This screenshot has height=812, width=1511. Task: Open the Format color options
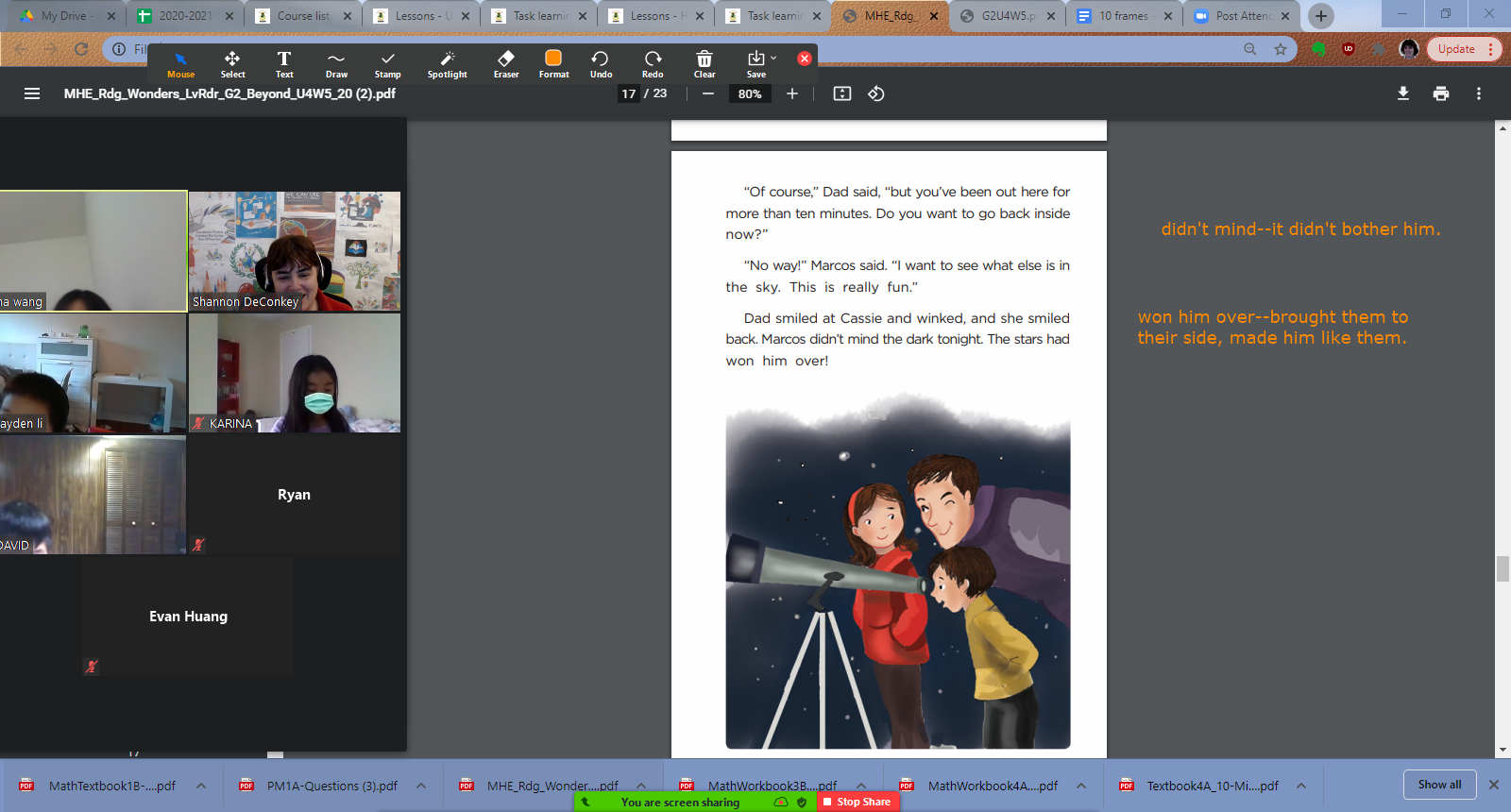pyautogui.click(x=553, y=64)
